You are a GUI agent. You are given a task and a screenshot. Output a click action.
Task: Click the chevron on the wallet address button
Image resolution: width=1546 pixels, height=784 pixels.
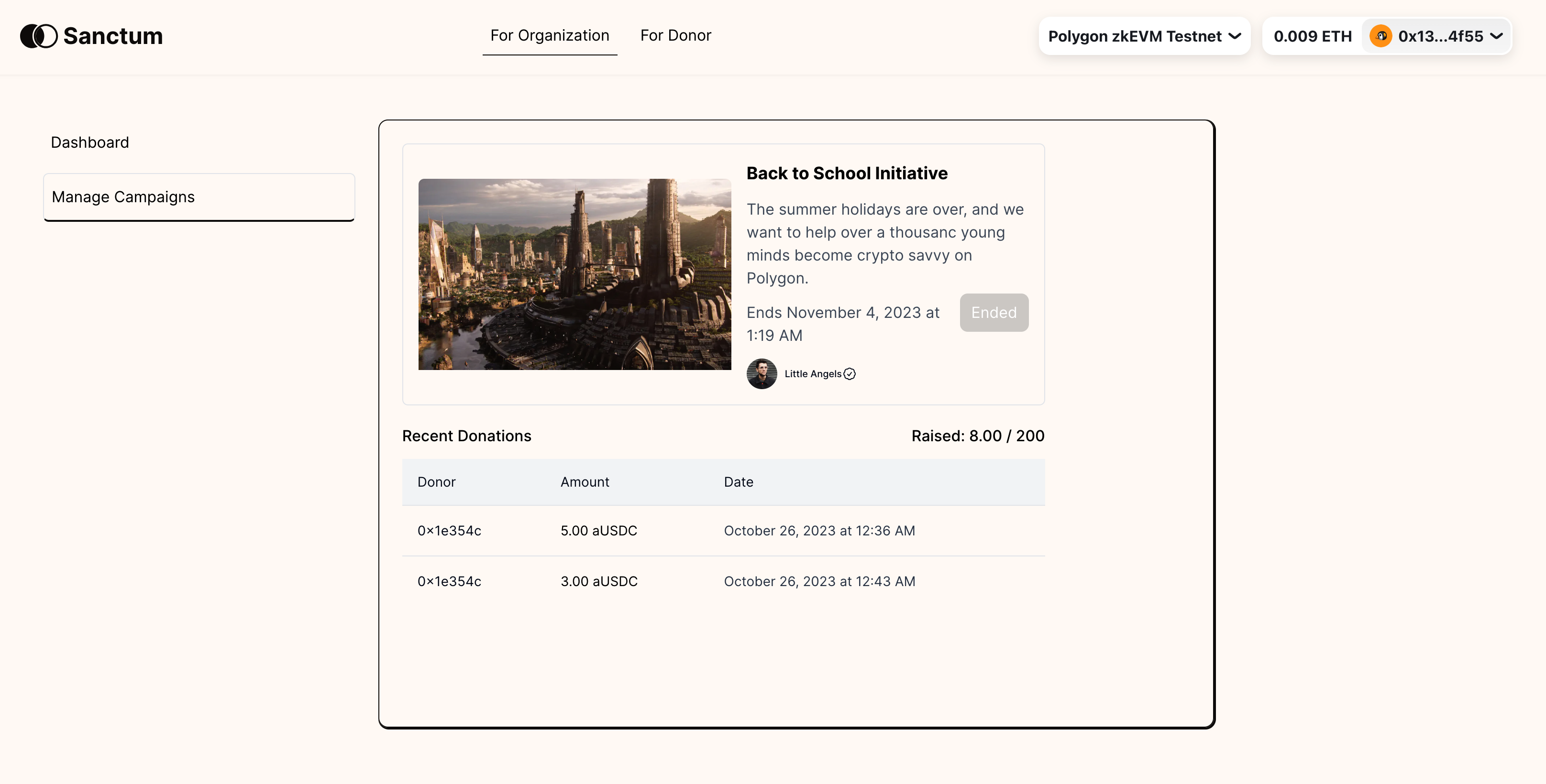click(1495, 36)
